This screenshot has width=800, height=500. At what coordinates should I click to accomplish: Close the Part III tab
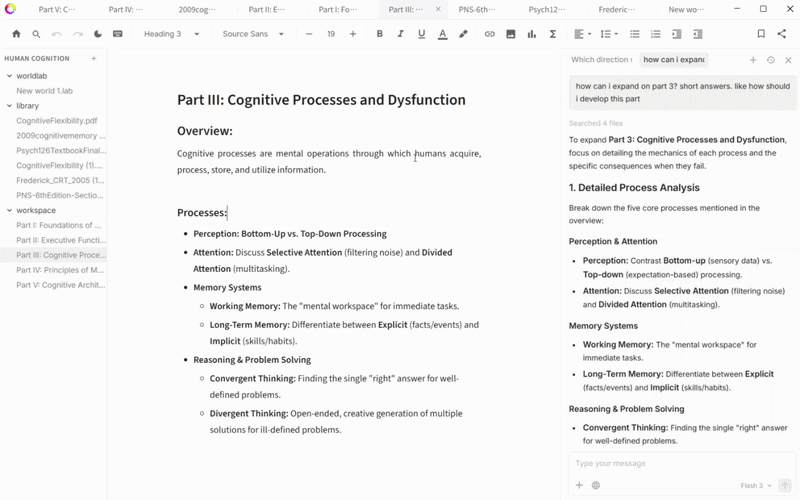tap(438, 9)
